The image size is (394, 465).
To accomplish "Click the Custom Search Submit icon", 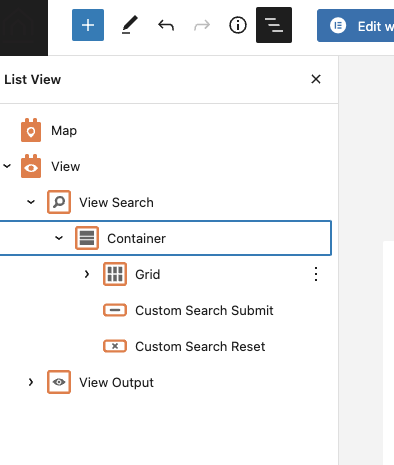I will 115,310.
